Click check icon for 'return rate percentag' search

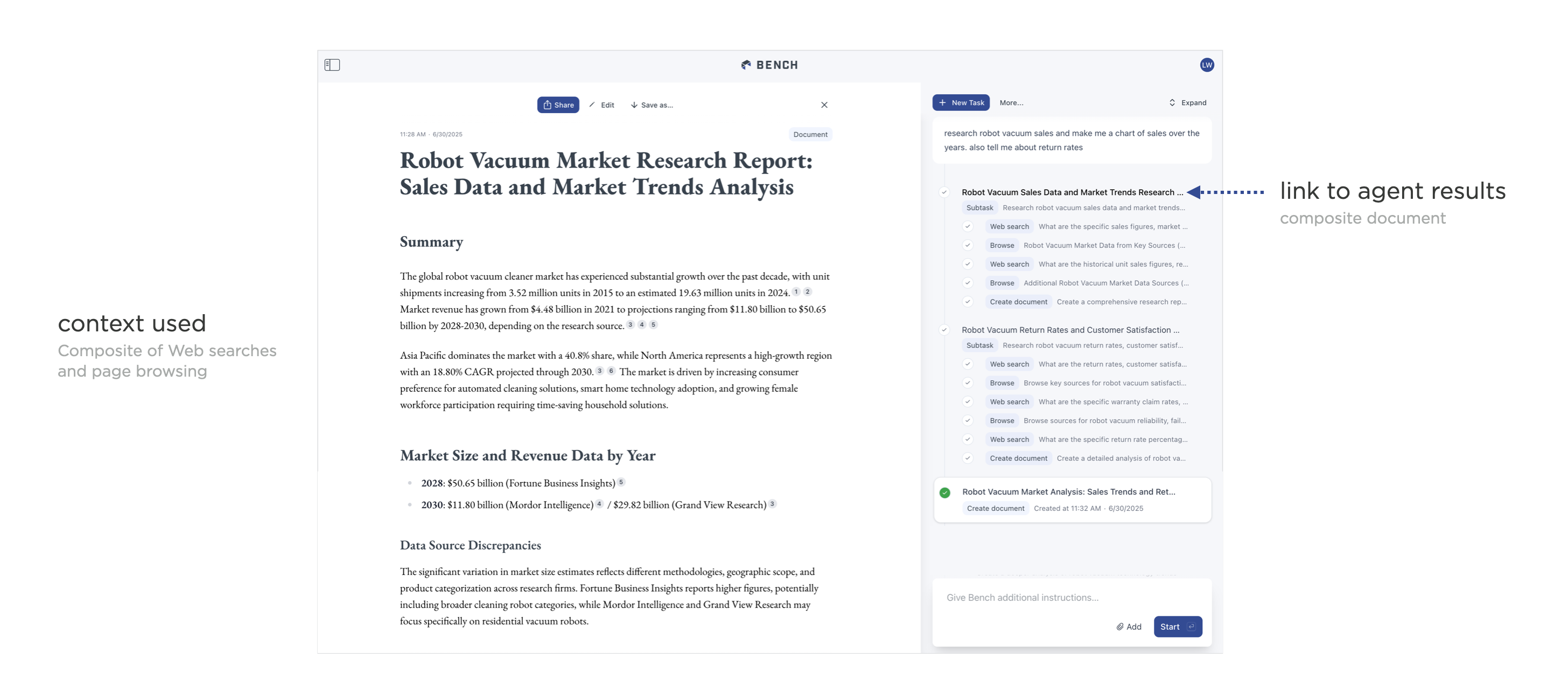tap(968, 440)
